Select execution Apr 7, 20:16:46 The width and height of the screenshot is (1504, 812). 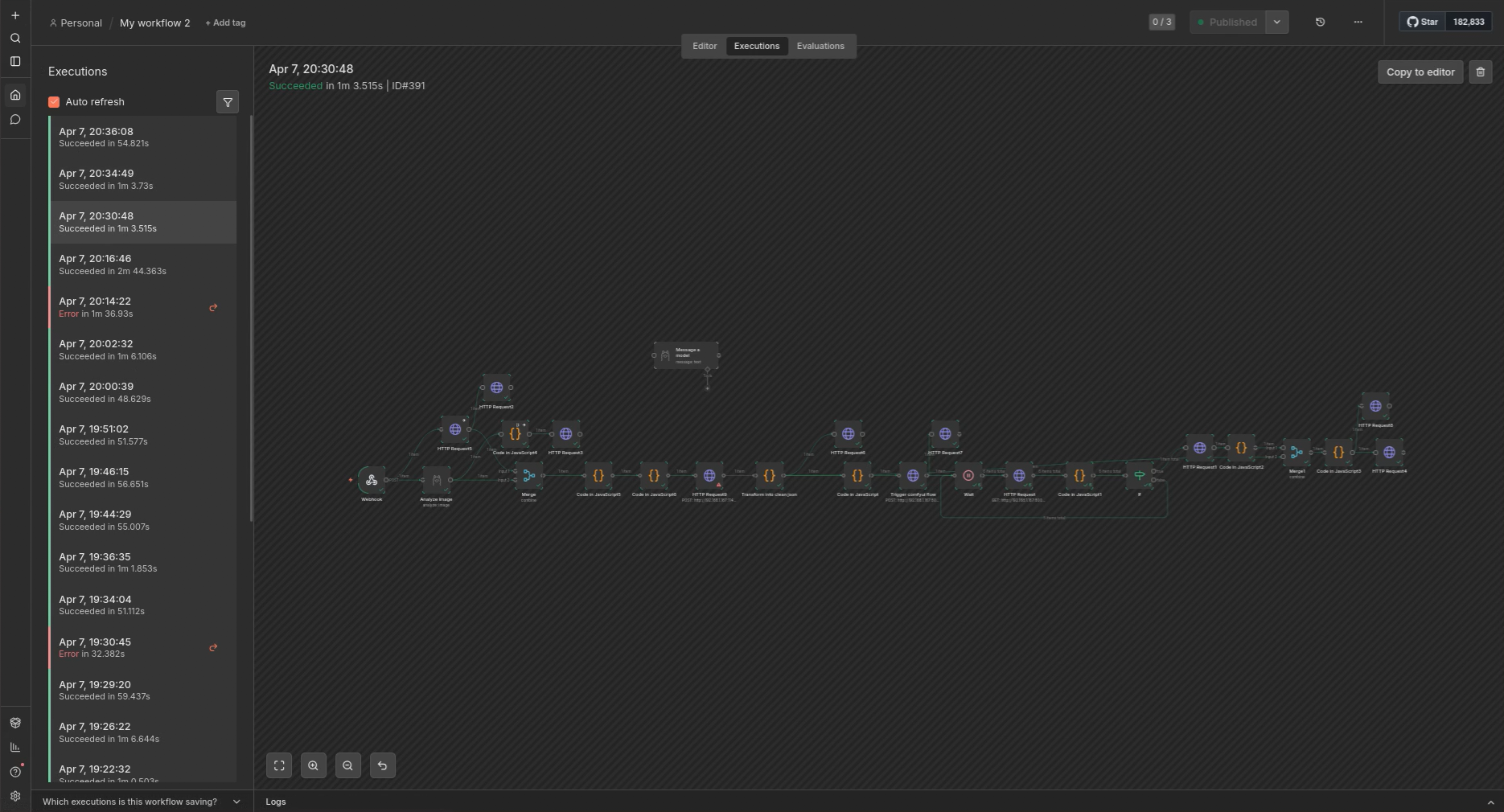click(x=143, y=265)
